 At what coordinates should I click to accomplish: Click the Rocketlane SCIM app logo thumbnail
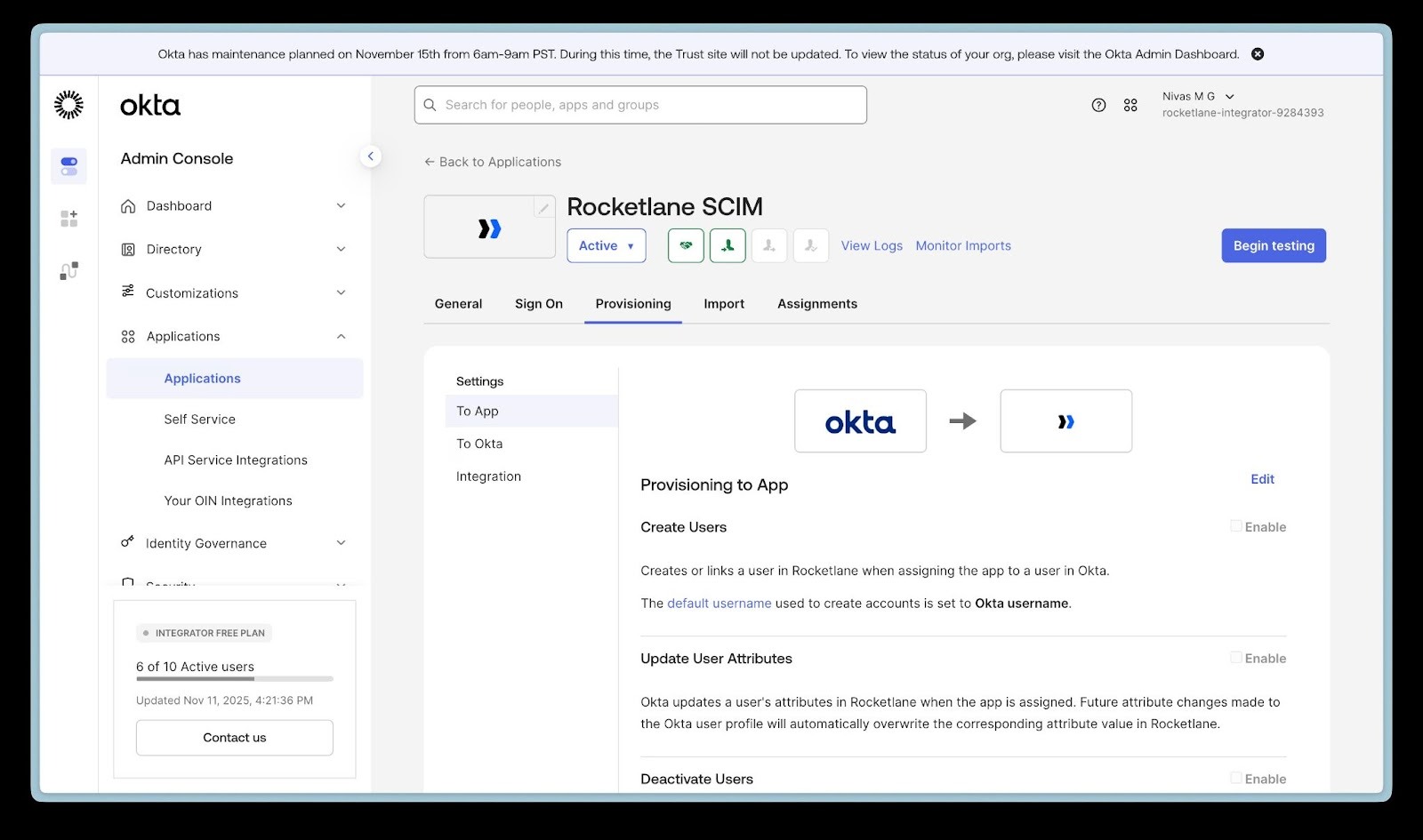click(490, 228)
